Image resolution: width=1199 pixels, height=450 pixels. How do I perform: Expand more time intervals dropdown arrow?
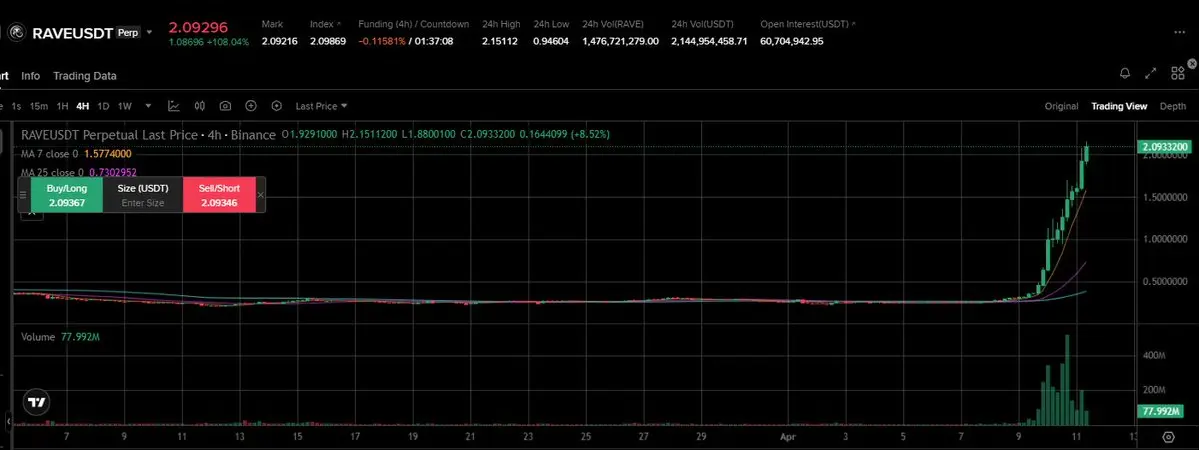point(148,106)
